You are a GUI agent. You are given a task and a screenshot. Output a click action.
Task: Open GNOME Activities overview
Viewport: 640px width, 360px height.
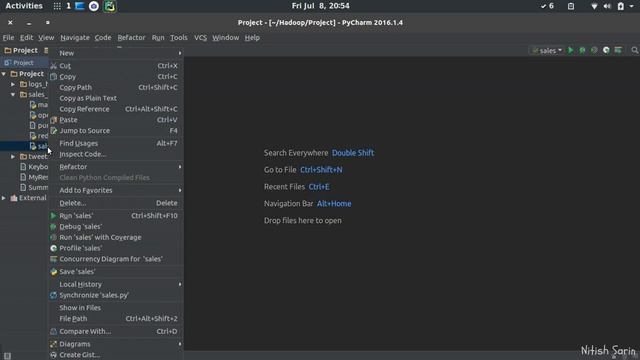(x=24, y=6)
